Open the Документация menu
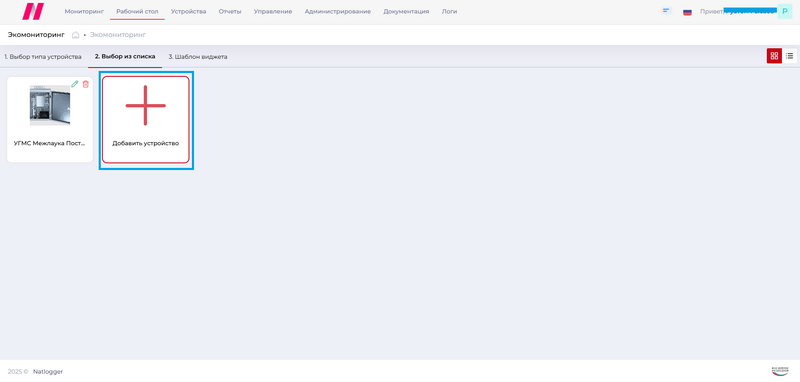Screen dimensions: 800x382 click(406, 11)
